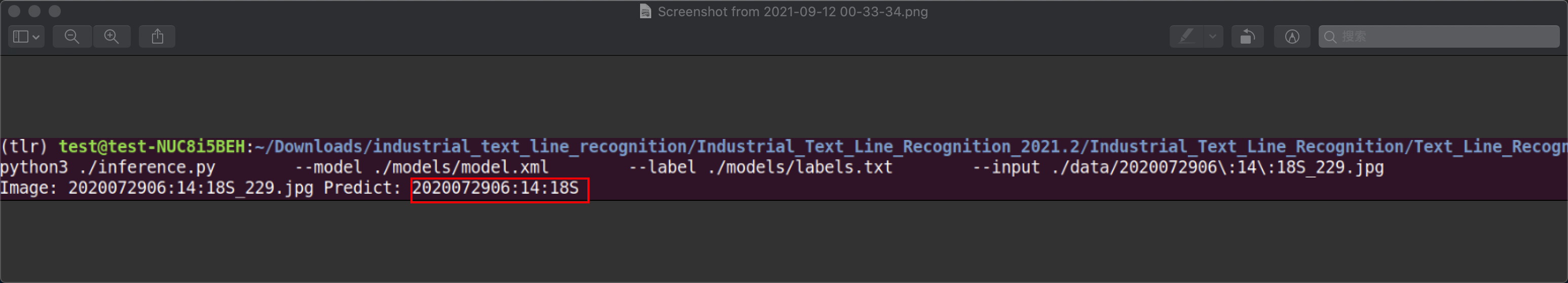1568x283 pixels.
Task: Rotate the image counterclockwise
Action: click(1247, 37)
